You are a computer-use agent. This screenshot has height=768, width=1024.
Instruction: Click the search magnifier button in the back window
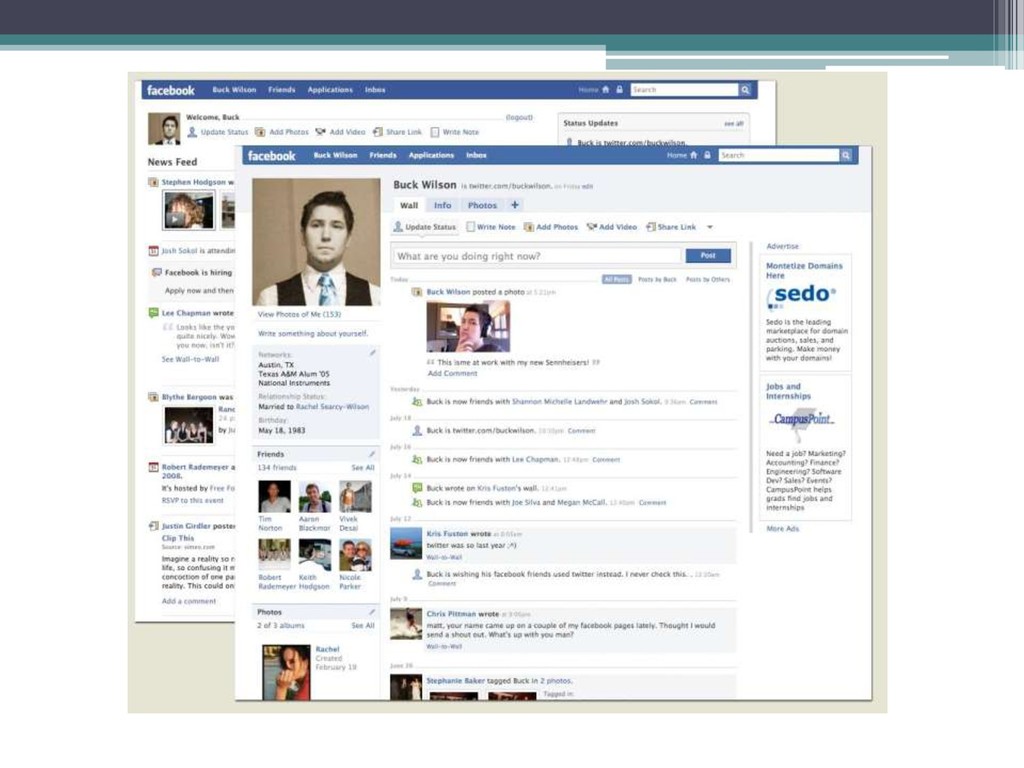point(745,90)
